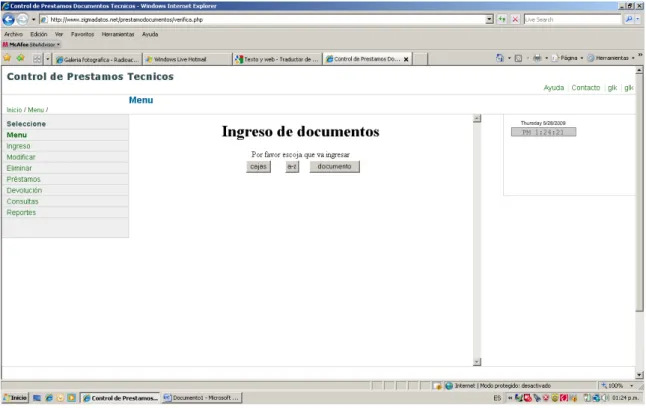Click the Show Desktop quick launch icon
Screen dimensions: 646x408
(37, 398)
